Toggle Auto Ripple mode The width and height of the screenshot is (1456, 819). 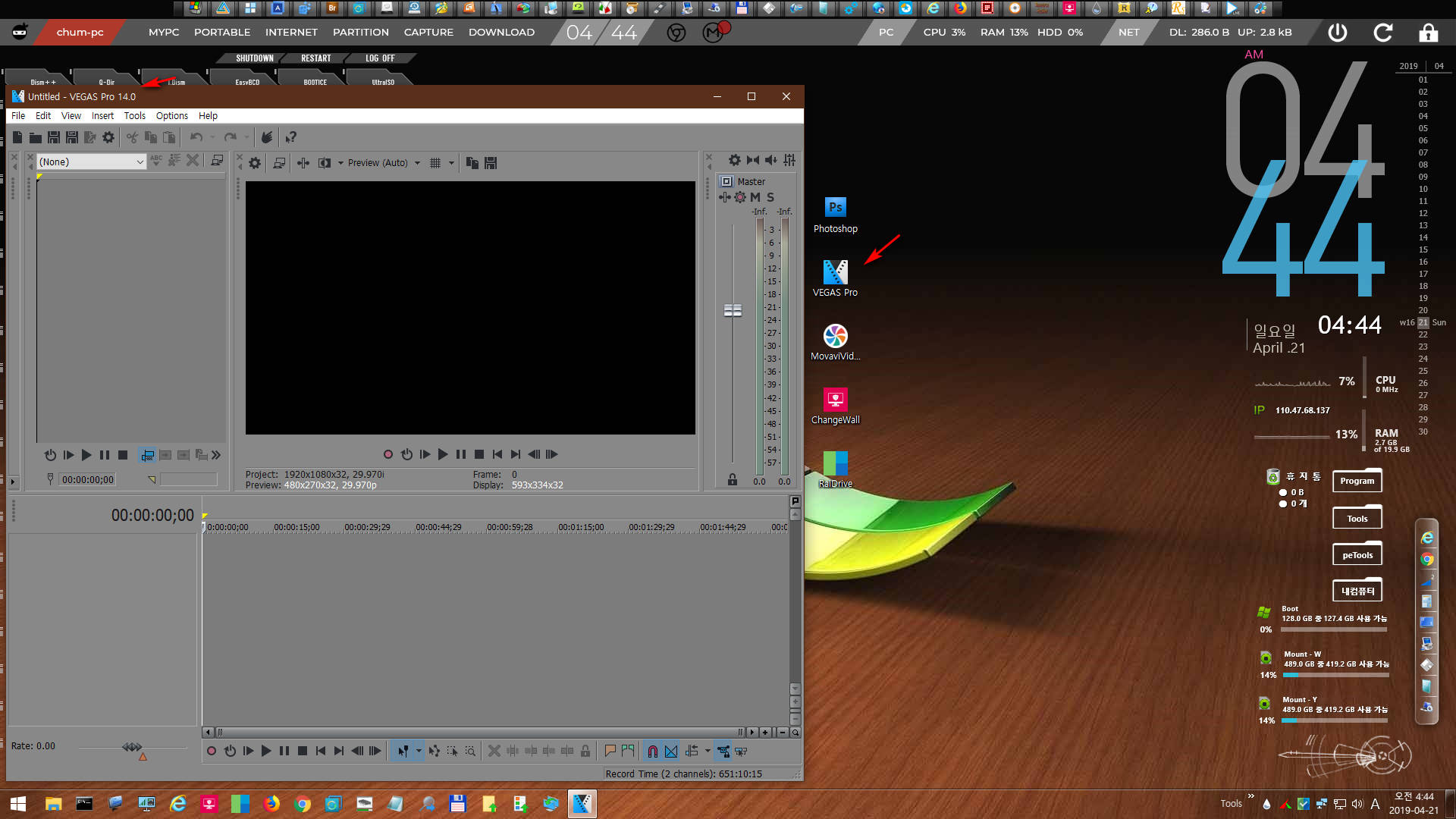692,752
